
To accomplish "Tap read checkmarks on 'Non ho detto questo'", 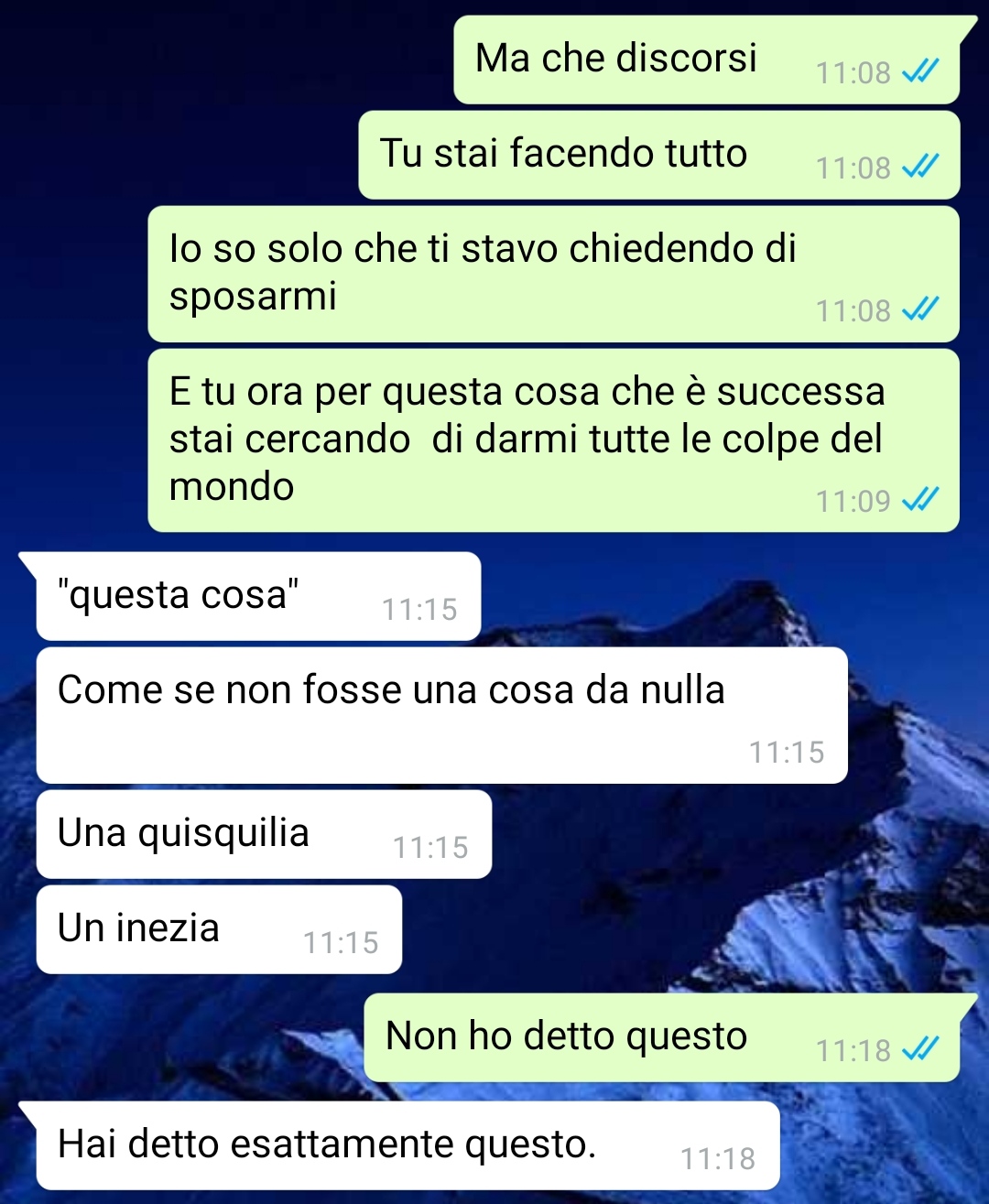I will coord(920,1049).
